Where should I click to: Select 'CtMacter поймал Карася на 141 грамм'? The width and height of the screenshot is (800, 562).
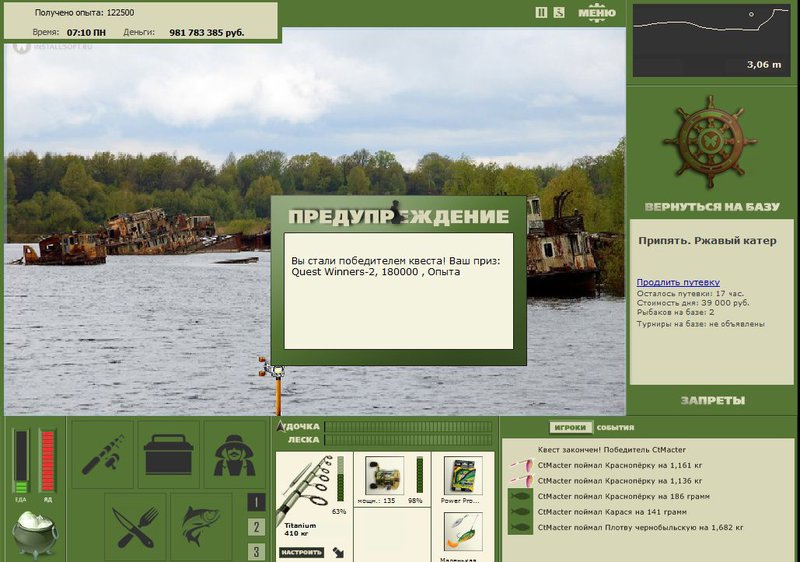tap(612, 512)
